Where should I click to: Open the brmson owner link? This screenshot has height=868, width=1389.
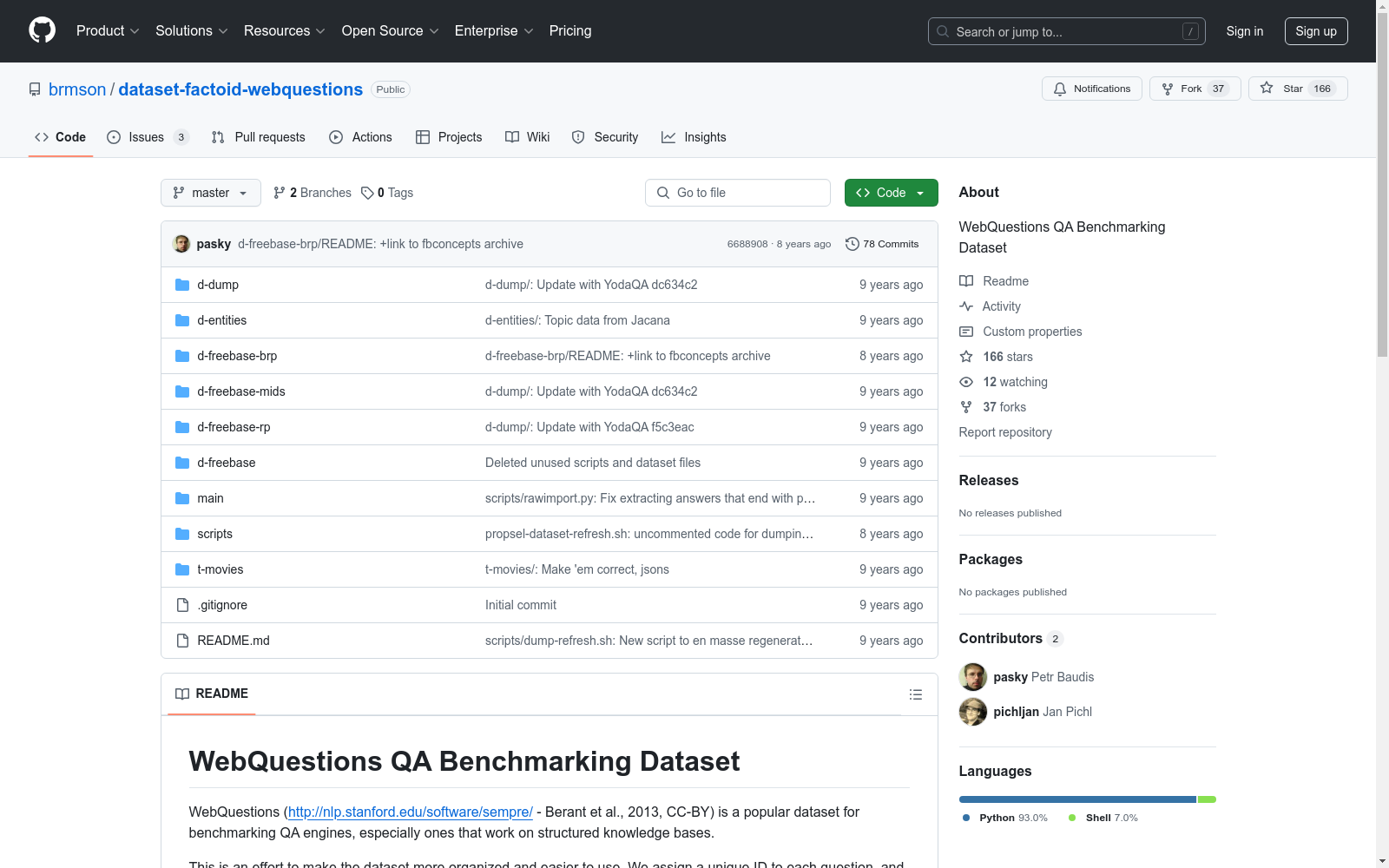(77, 89)
